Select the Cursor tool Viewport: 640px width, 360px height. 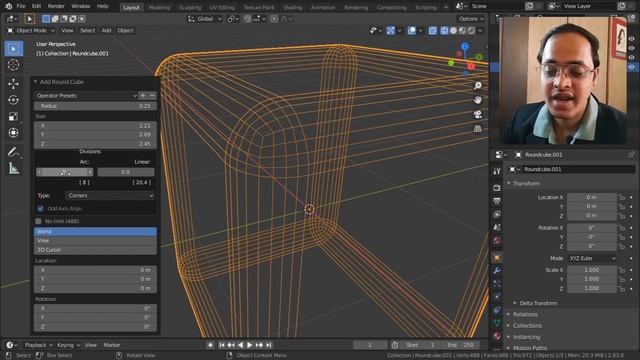click(13, 64)
